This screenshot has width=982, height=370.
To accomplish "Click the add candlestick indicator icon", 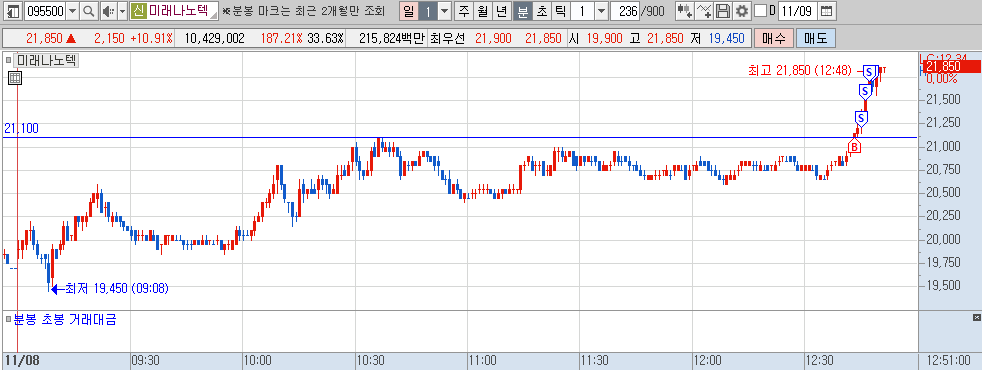I will (685, 11).
